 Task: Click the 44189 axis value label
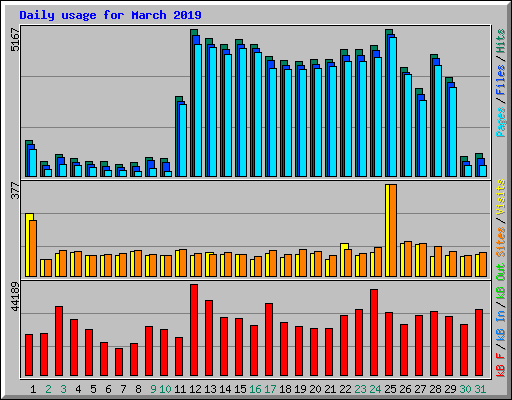coord(15,297)
